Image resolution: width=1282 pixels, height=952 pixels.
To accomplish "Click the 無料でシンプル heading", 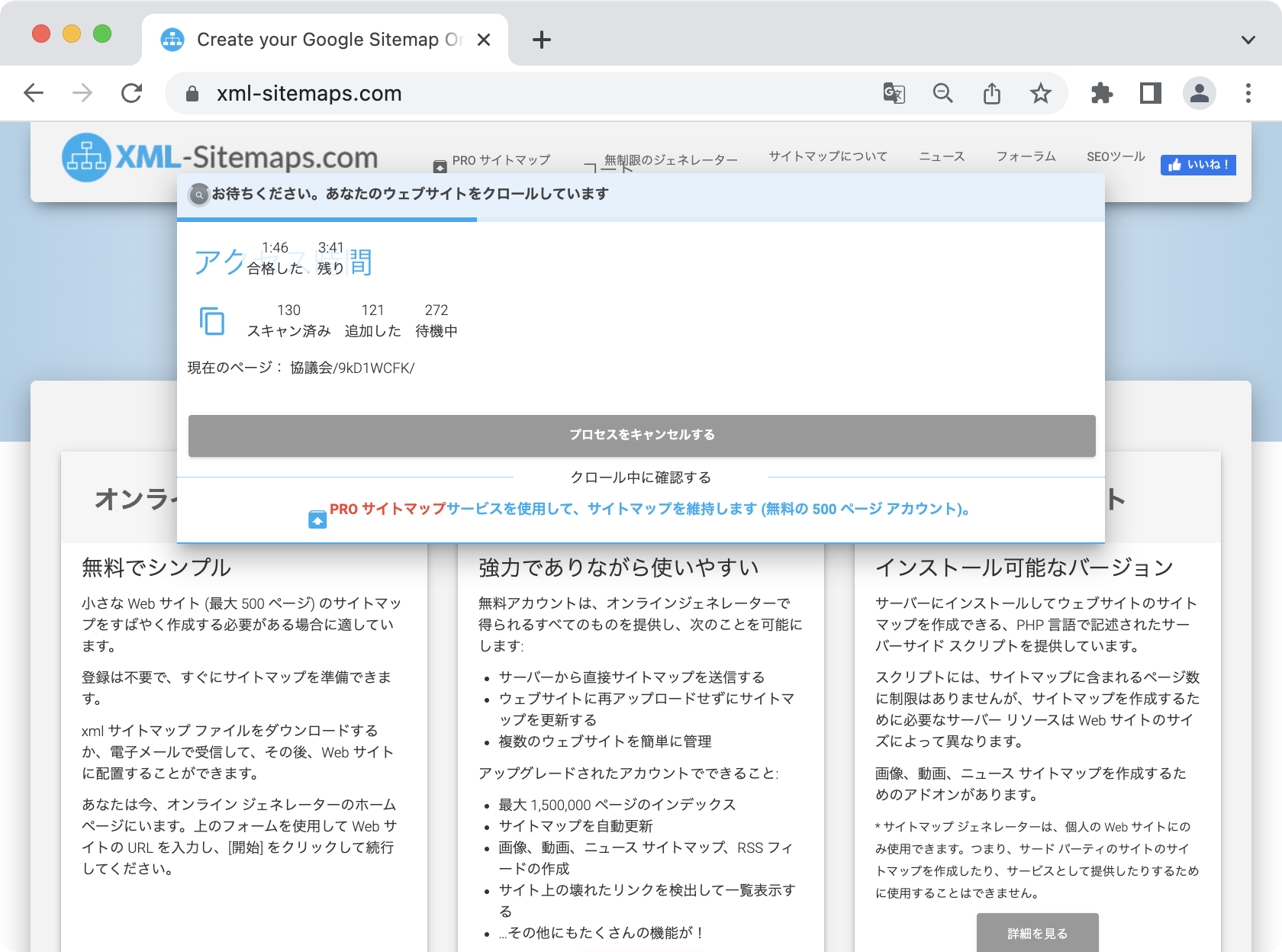I will pyautogui.click(x=156, y=568).
